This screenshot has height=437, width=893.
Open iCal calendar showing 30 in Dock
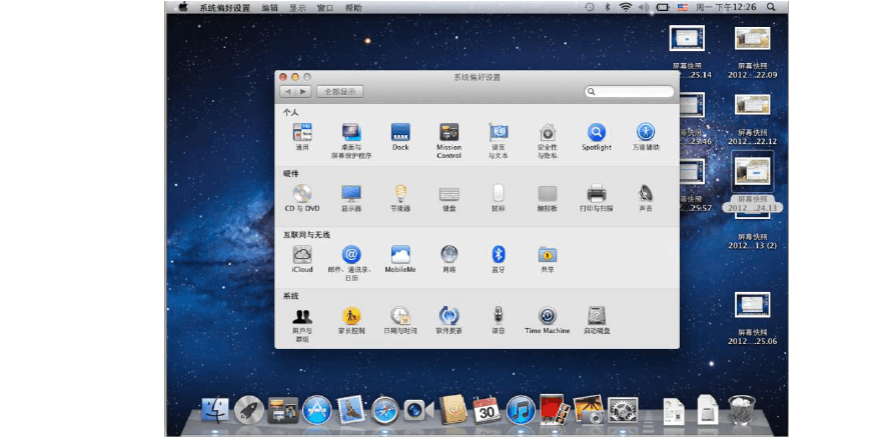486,410
